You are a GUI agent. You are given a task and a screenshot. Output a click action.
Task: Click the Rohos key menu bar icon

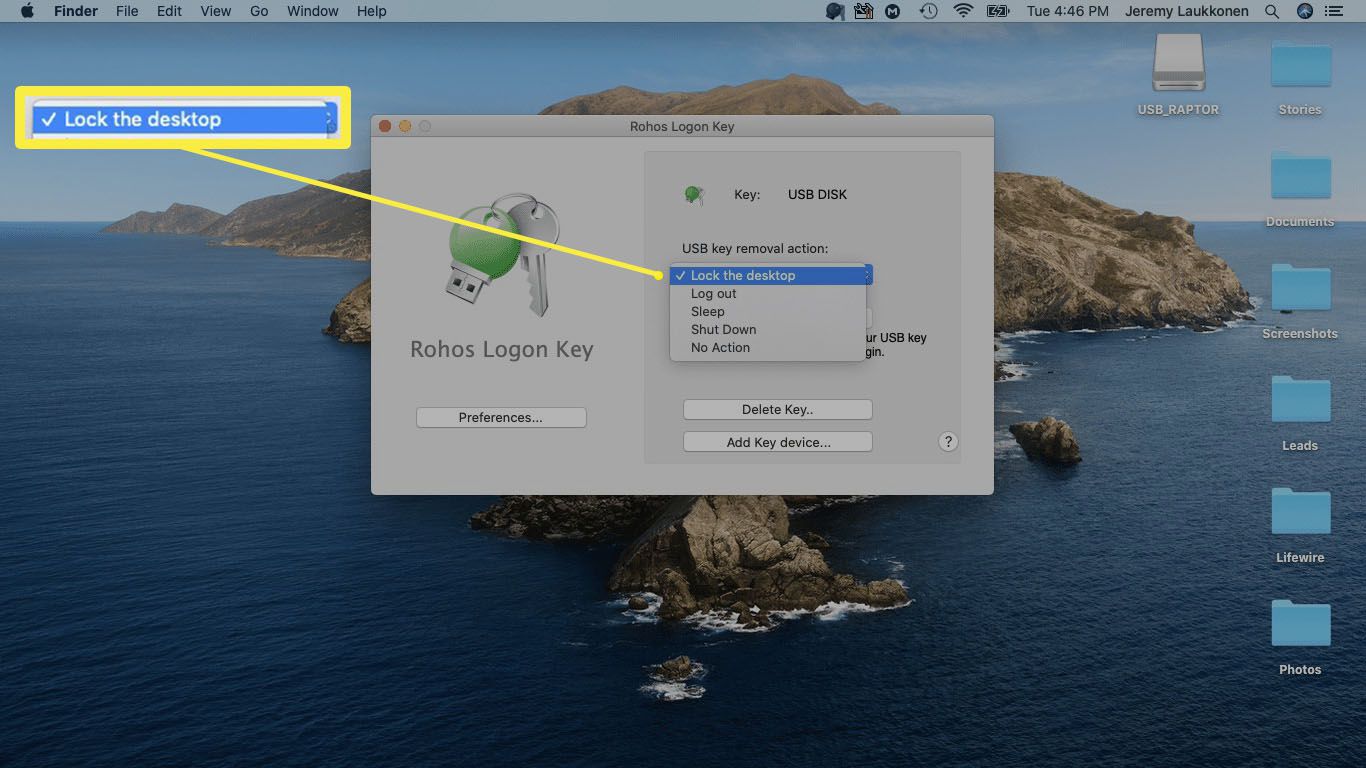tap(836, 11)
